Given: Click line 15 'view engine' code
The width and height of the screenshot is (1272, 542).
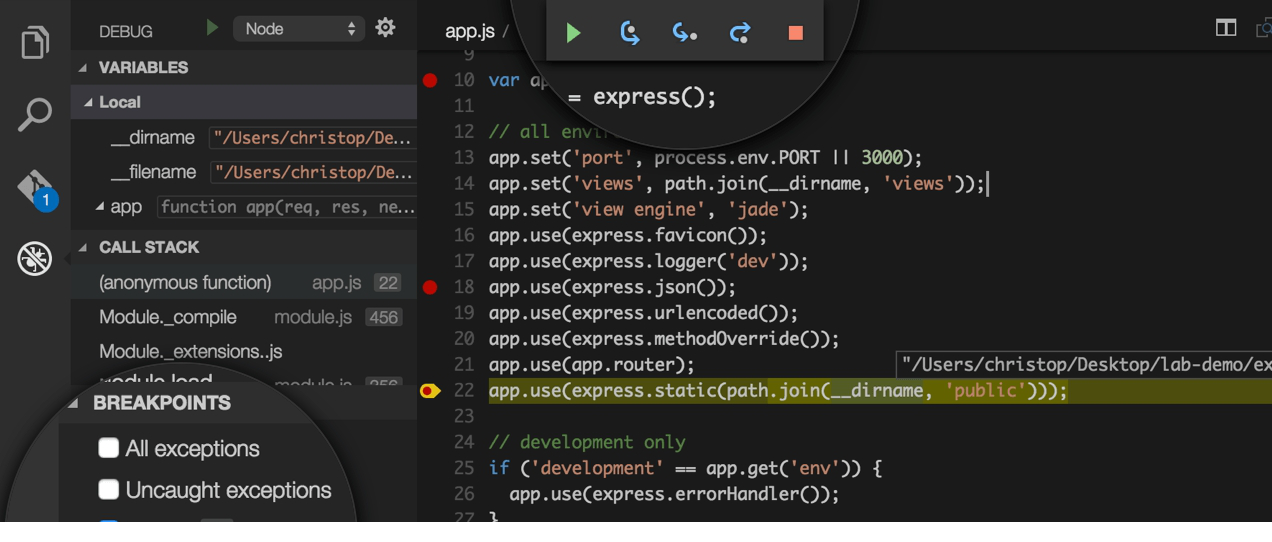Looking at the screenshot, I should click(x=648, y=210).
